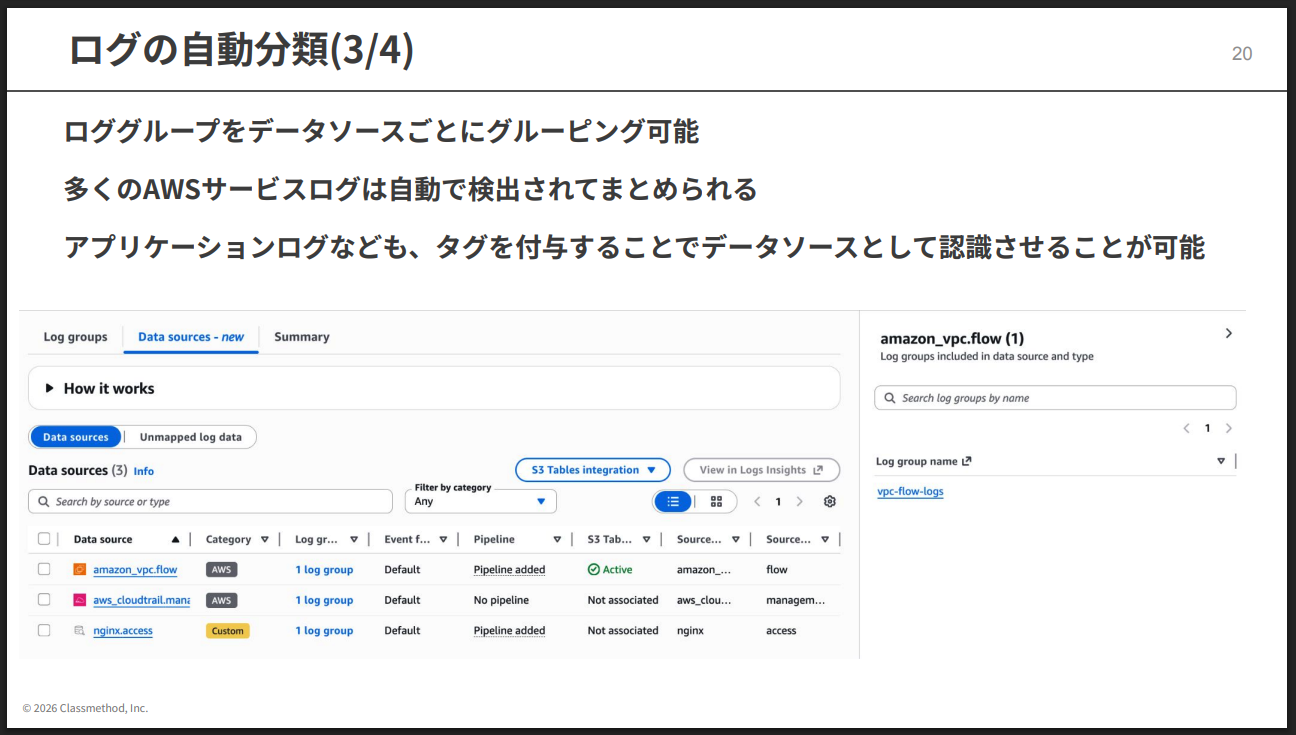Open the Filter by category Any dropdown

(x=480, y=501)
